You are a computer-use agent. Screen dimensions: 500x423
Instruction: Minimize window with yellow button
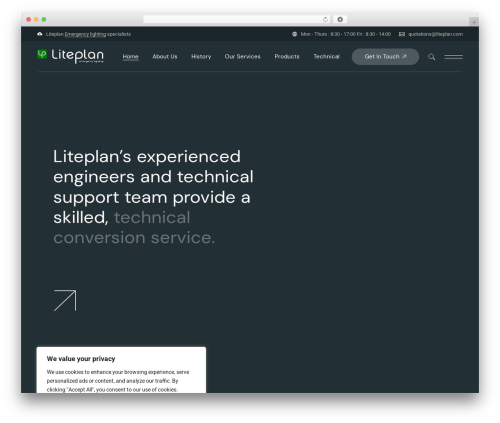(x=36, y=20)
